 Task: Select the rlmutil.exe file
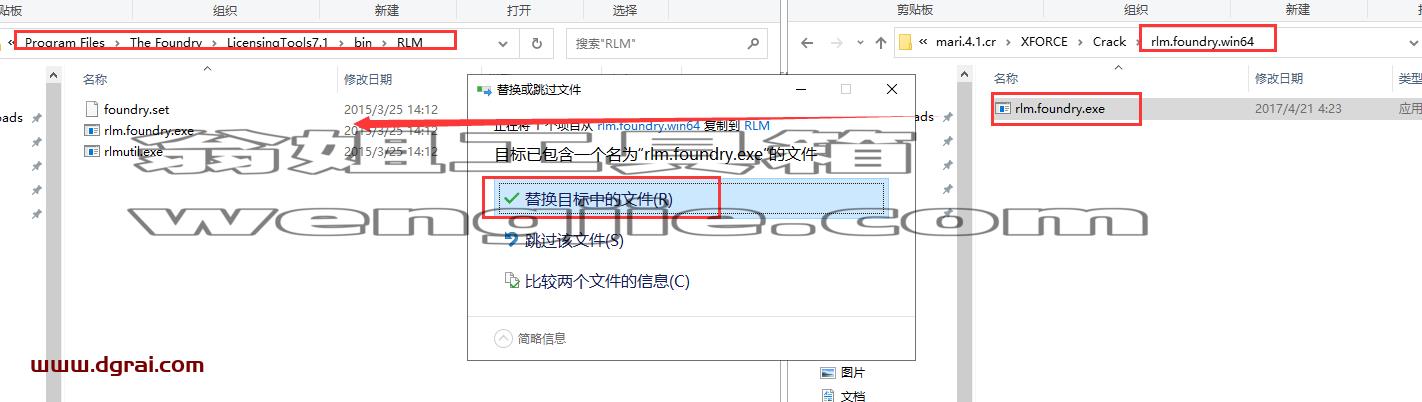click(124, 152)
